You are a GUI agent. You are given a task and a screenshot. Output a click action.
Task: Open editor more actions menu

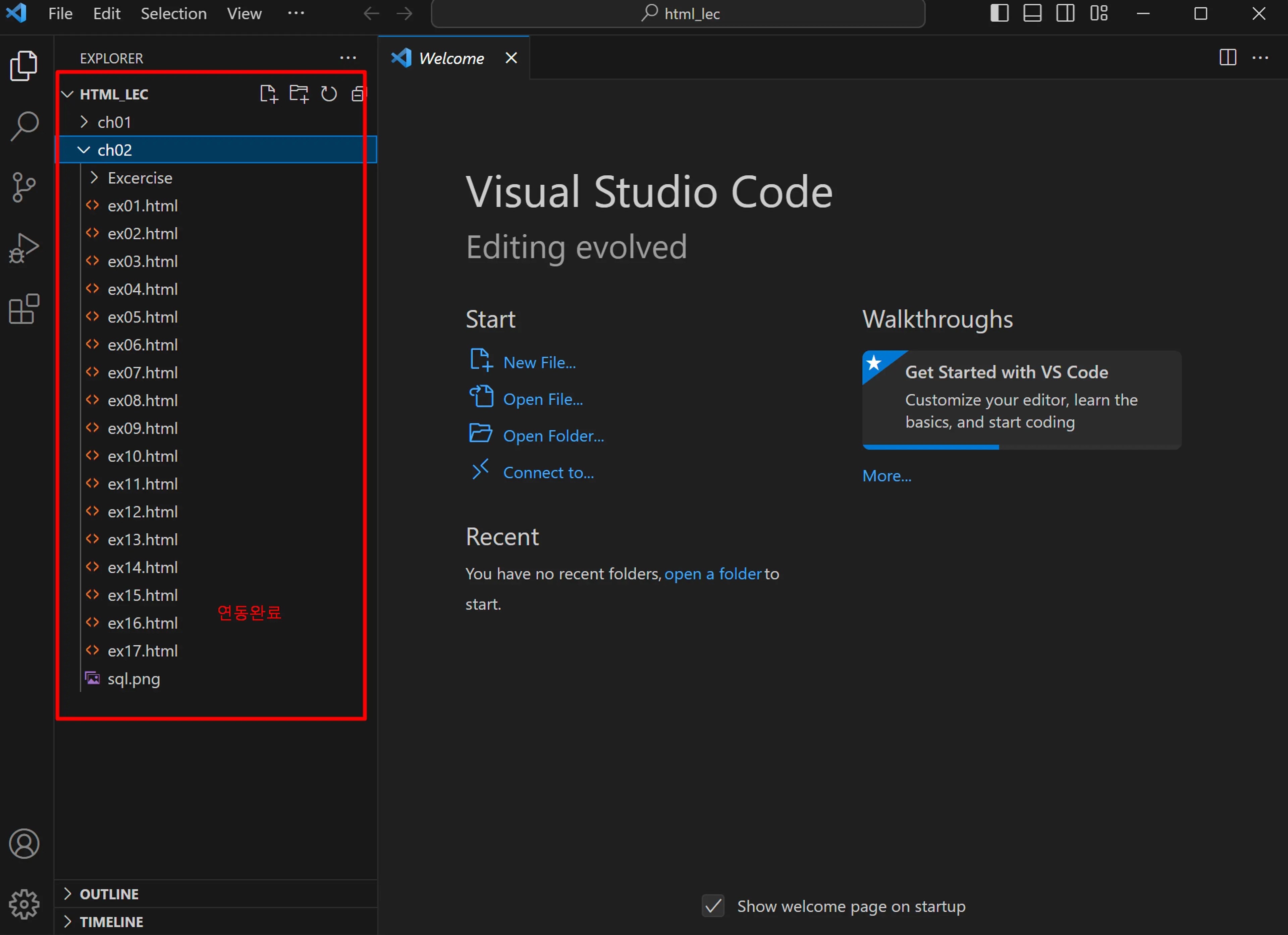tap(1260, 57)
